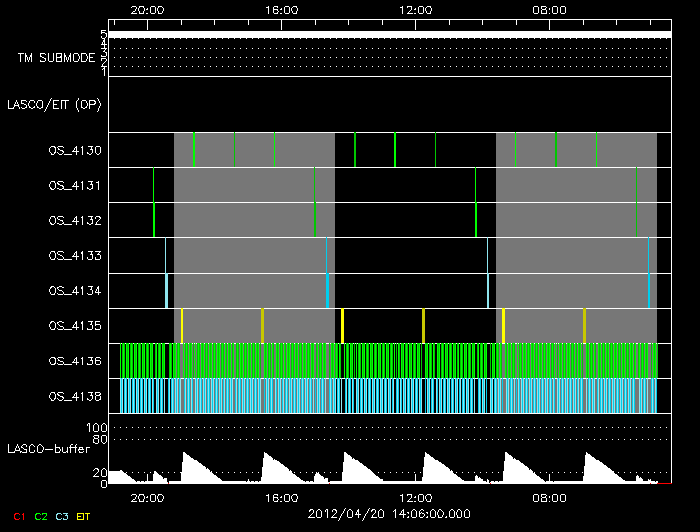Click the TM SUBMODE row label

56,58
